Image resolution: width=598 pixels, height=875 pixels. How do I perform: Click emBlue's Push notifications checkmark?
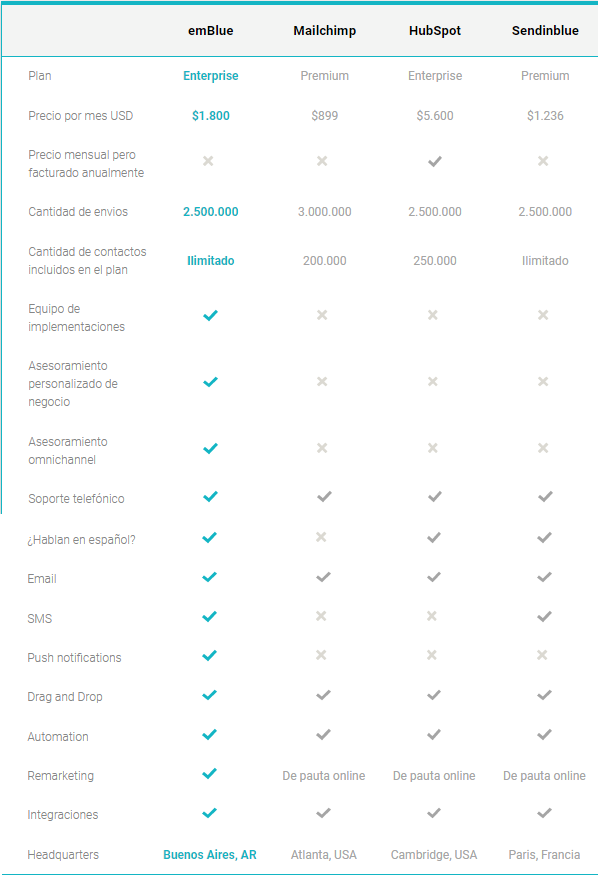(x=209, y=656)
